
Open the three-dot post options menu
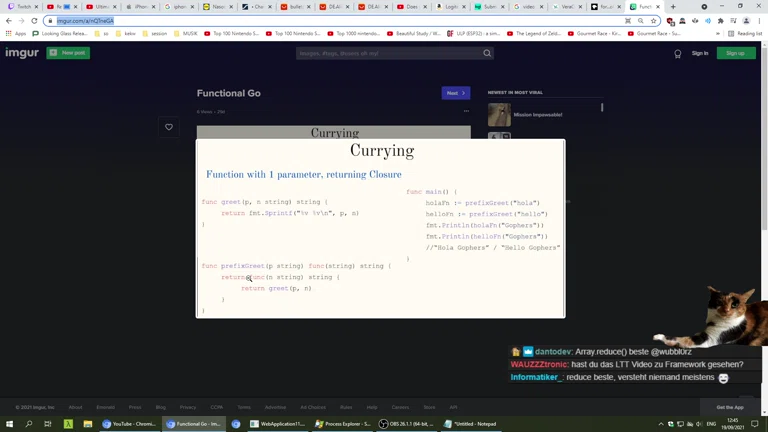click(x=465, y=111)
